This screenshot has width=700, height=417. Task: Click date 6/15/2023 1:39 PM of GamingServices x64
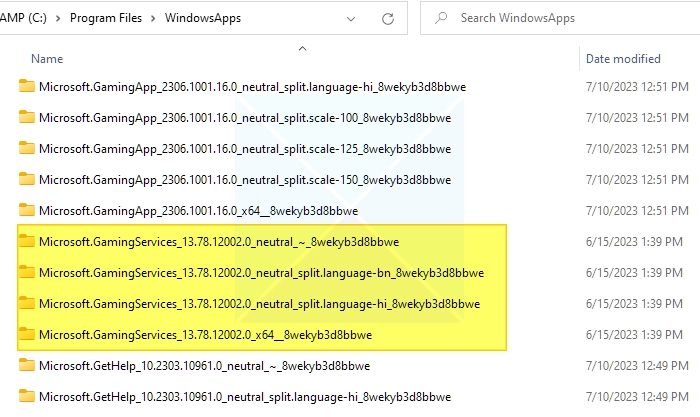(634, 335)
